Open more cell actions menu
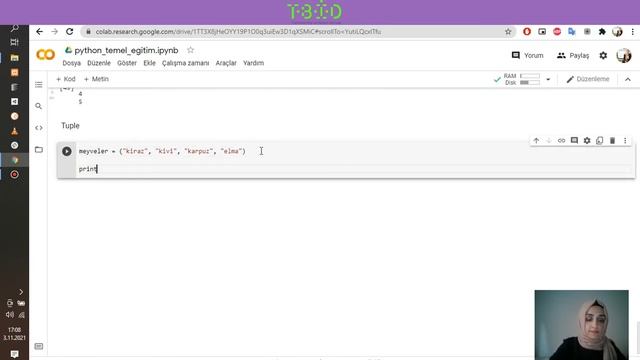640x360 pixels. (x=625, y=140)
